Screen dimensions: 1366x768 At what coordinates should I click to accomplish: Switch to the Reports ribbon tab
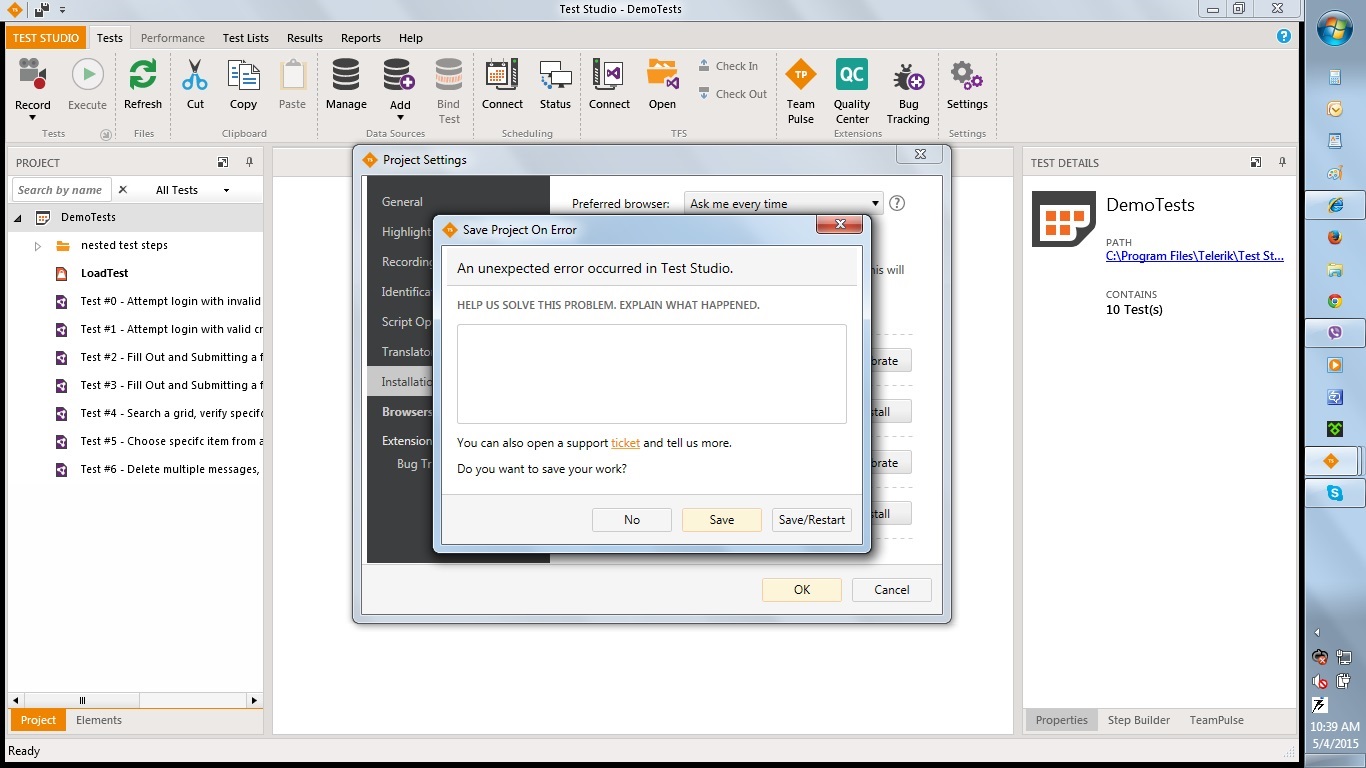361,38
